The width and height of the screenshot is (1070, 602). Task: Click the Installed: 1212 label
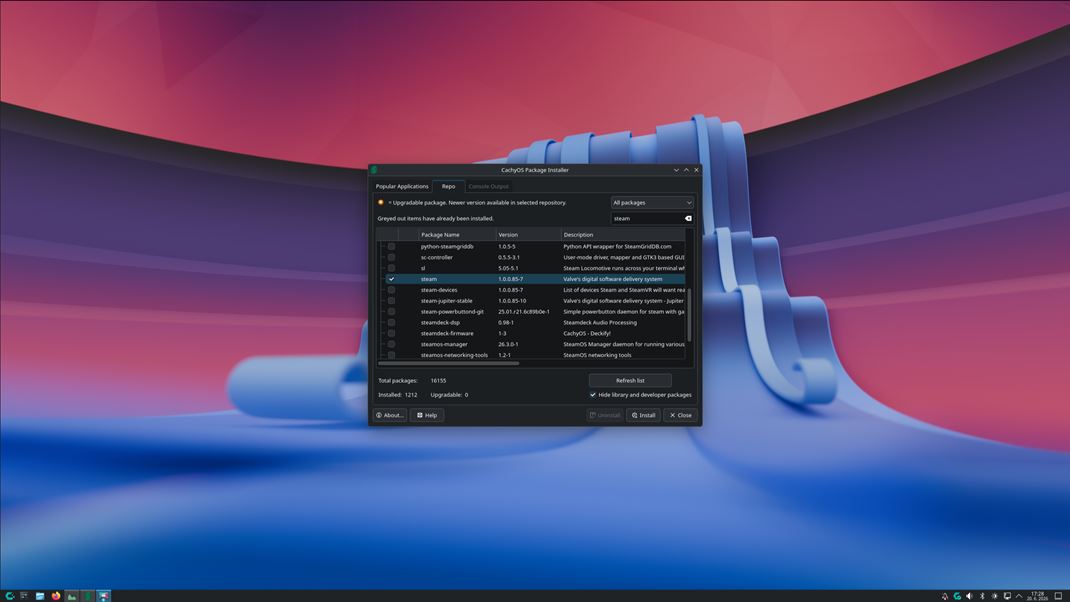coord(398,395)
